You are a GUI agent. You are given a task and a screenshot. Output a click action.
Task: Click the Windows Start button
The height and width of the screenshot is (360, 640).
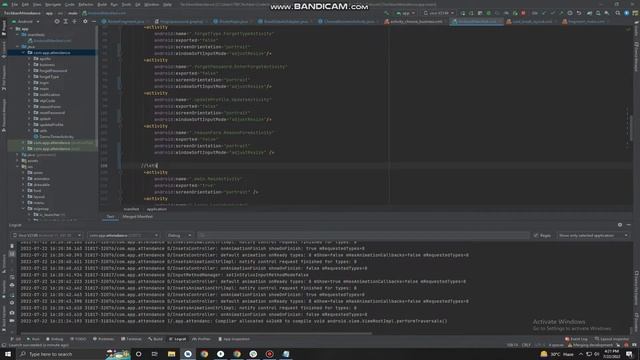[8, 354]
